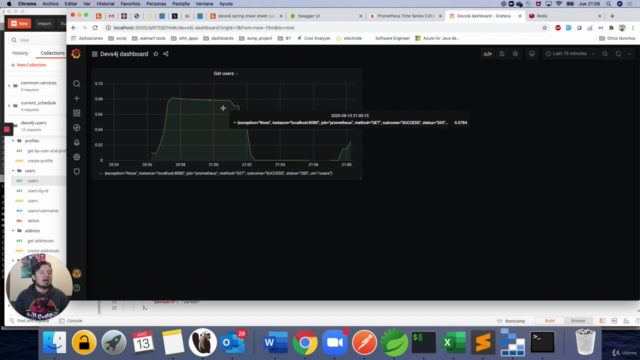
Task: Open Server Admin shield in sidebar
Action: coord(76,172)
